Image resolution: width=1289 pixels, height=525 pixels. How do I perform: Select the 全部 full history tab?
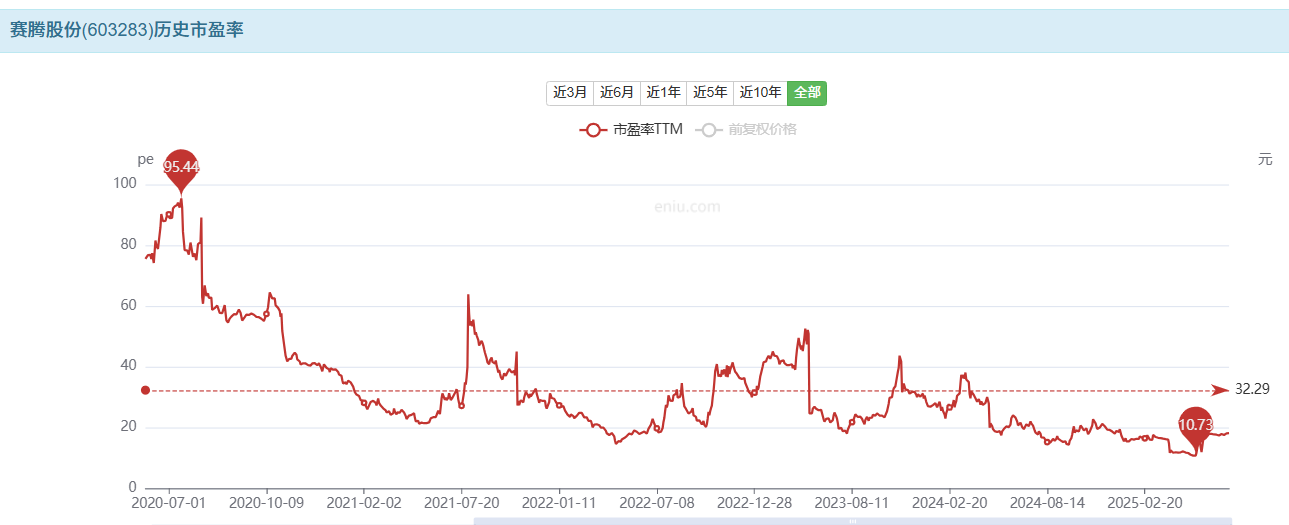click(x=807, y=93)
